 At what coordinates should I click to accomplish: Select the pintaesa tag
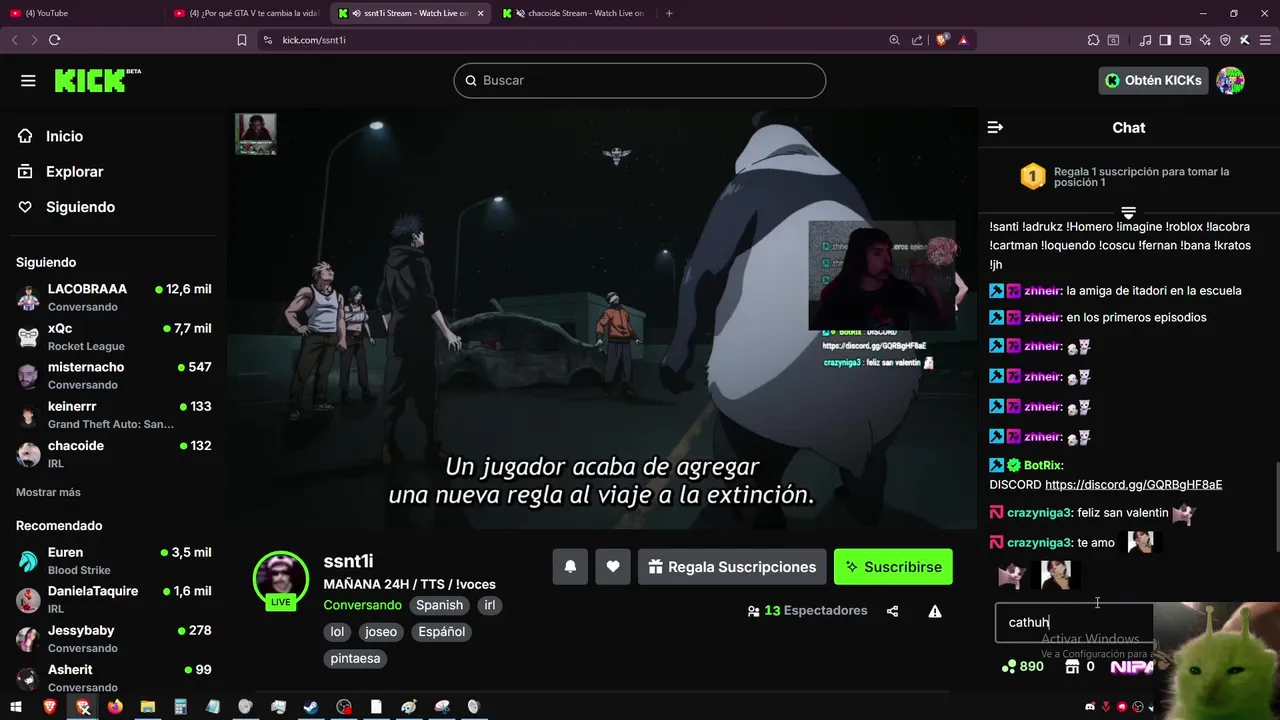(355, 659)
